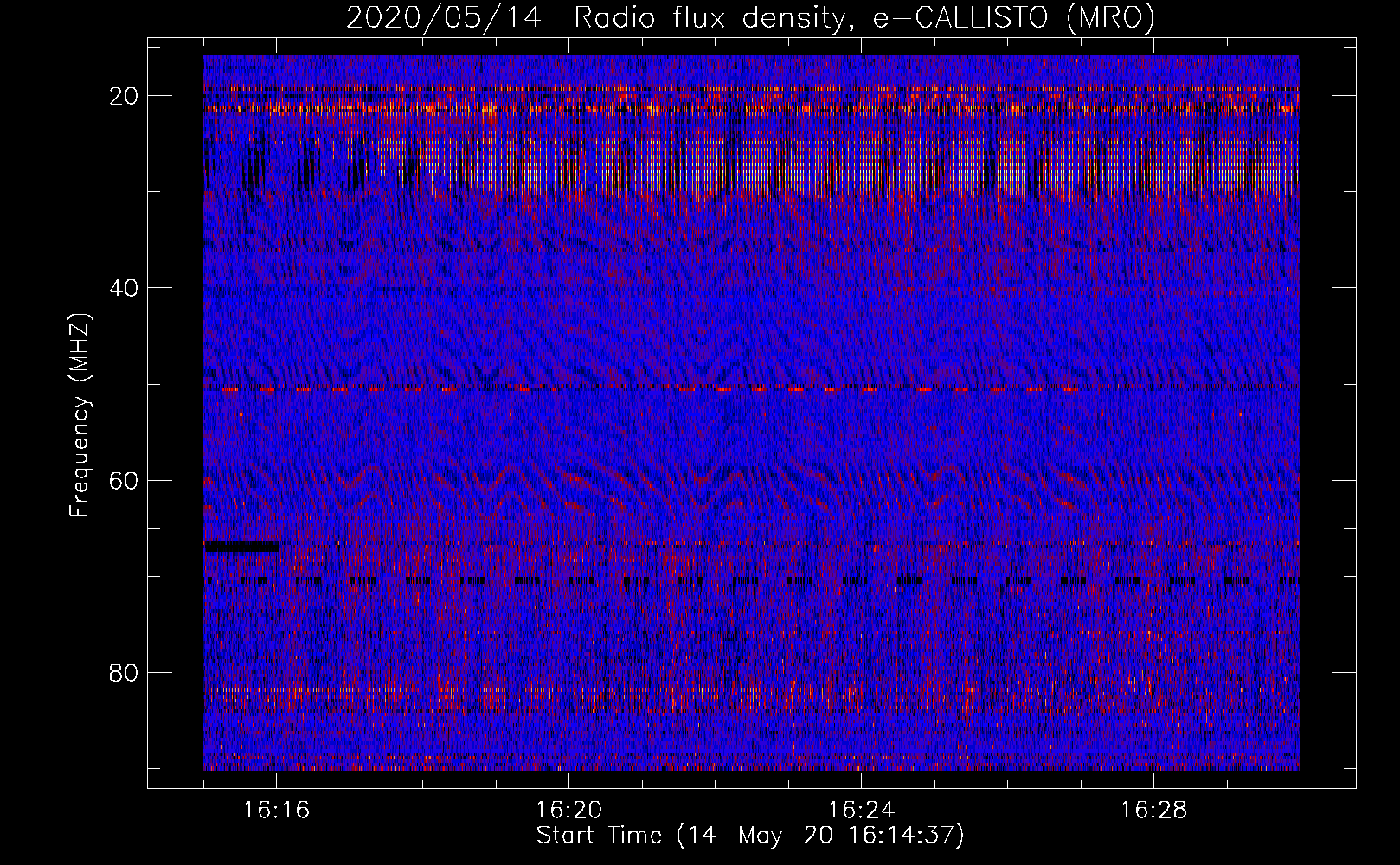Click the 16:24 time tick label
Image resolution: width=1400 pixels, height=865 pixels.
point(861,811)
